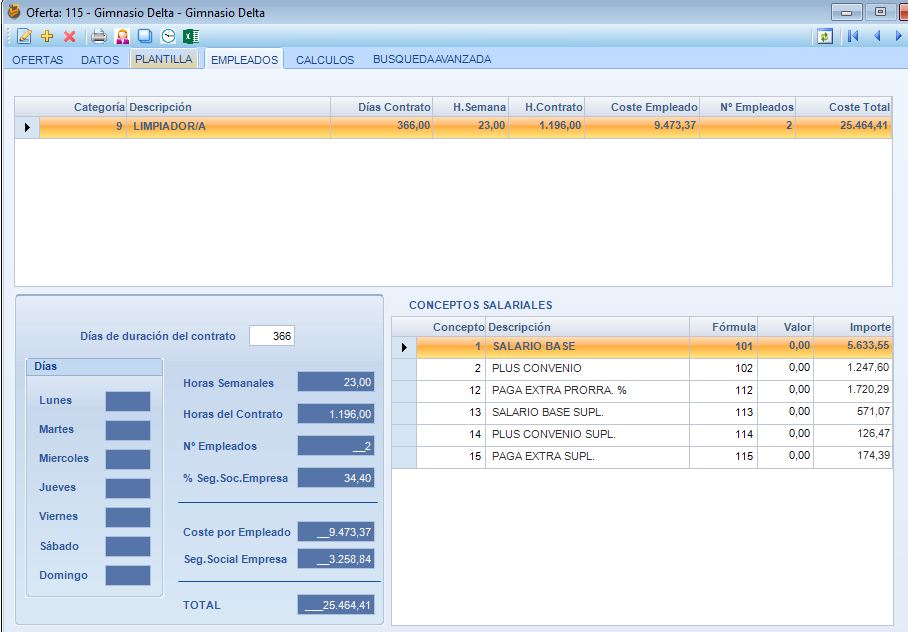Open the OFERTAS tab
Image resolution: width=908 pixels, height=632 pixels.
click(x=38, y=60)
